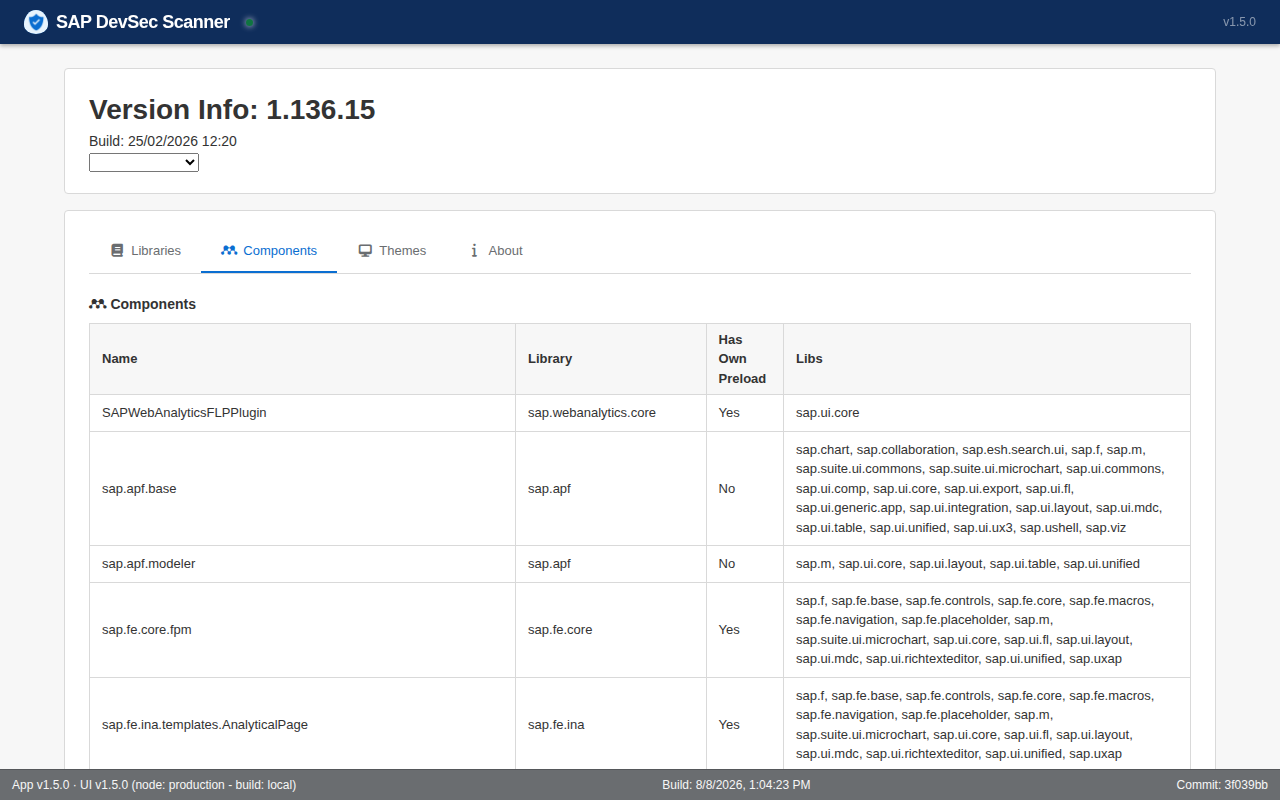Click the "Build: 25/02/2026 12:20" text
The width and height of the screenshot is (1280, 800).
coord(163,141)
